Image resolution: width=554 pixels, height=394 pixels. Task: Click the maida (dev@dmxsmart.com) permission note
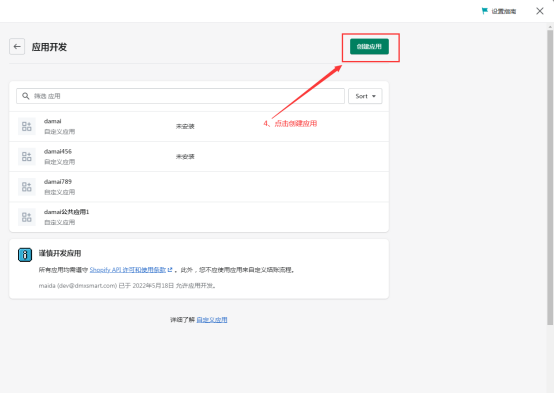tap(127, 286)
